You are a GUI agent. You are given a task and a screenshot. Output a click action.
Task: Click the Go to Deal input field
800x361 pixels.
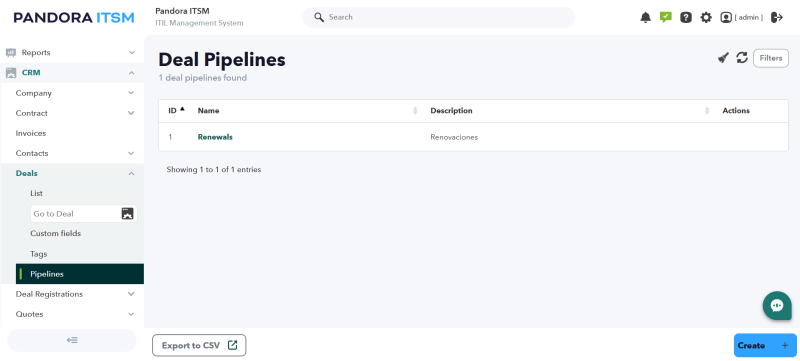76,214
